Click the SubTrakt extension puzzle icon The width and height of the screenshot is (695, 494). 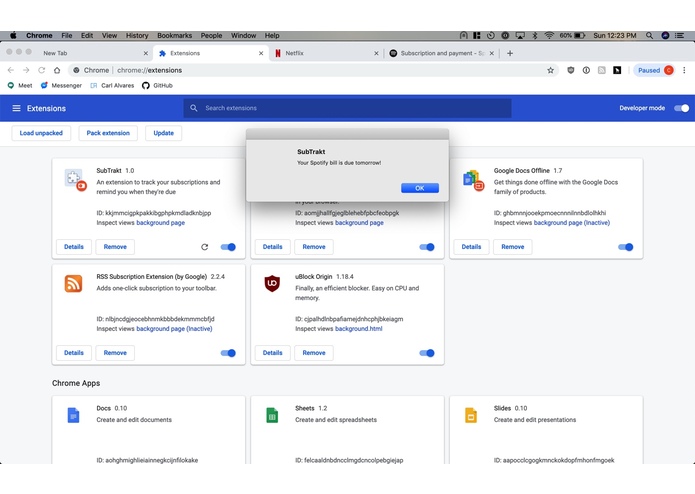pos(74,179)
